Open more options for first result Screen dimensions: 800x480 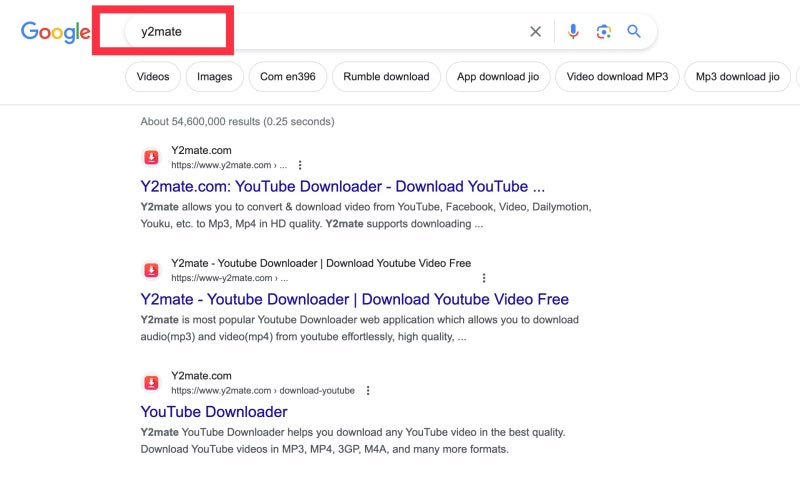(300, 165)
